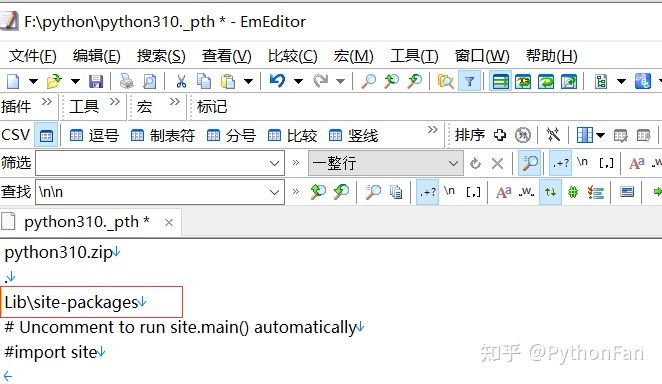Click the filter refresh arrow icon
The height and width of the screenshot is (384, 662).
click(475, 163)
